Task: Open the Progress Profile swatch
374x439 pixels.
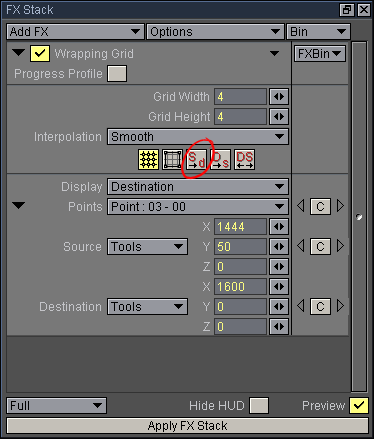Action: point(117,73)
